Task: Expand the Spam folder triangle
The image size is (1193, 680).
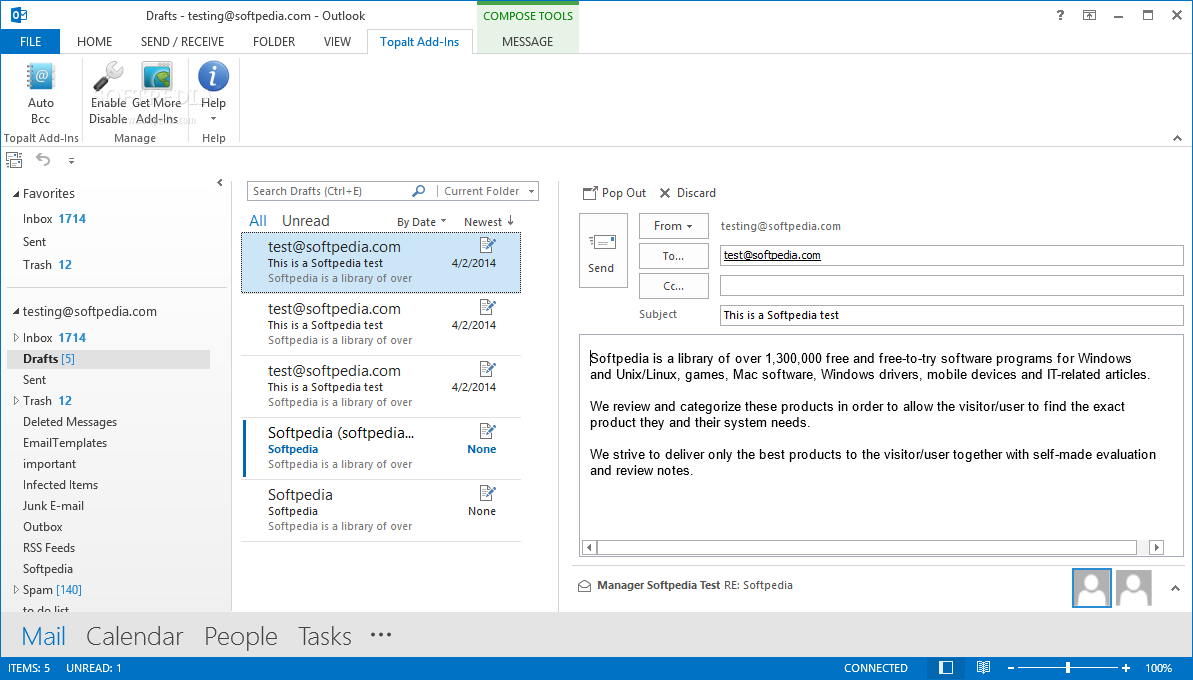Action: click(16, 589)
